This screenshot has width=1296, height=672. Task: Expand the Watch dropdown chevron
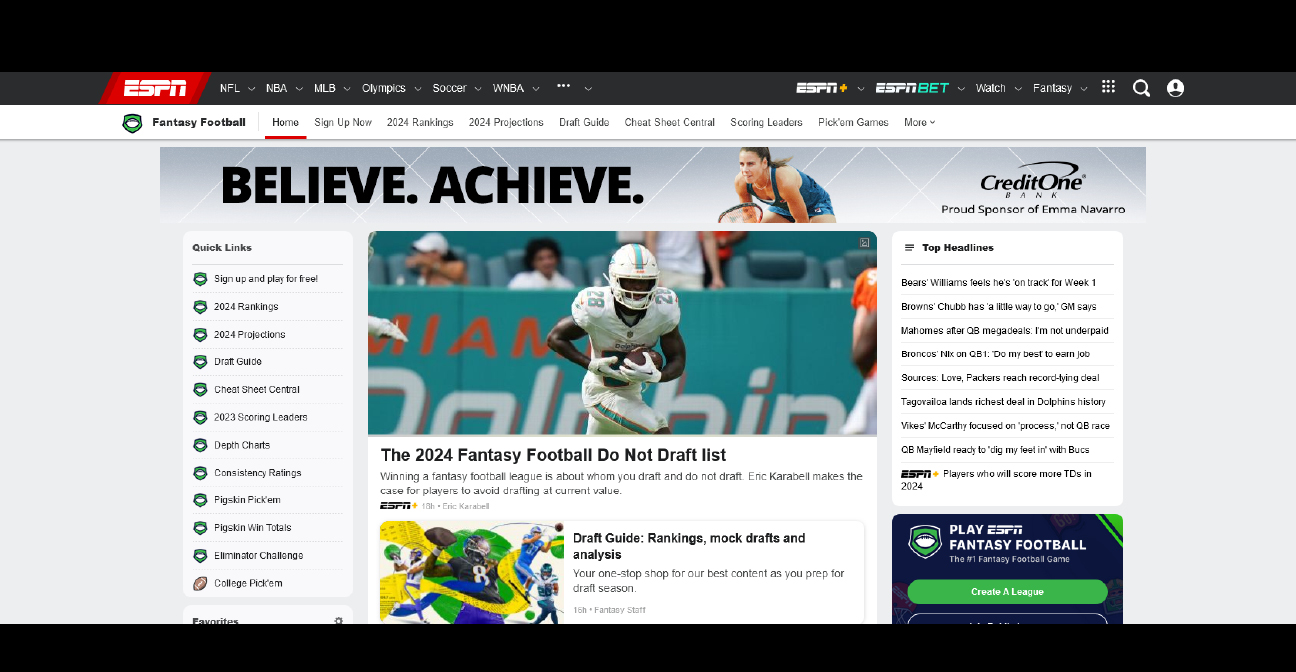[x=1018, y=89]
